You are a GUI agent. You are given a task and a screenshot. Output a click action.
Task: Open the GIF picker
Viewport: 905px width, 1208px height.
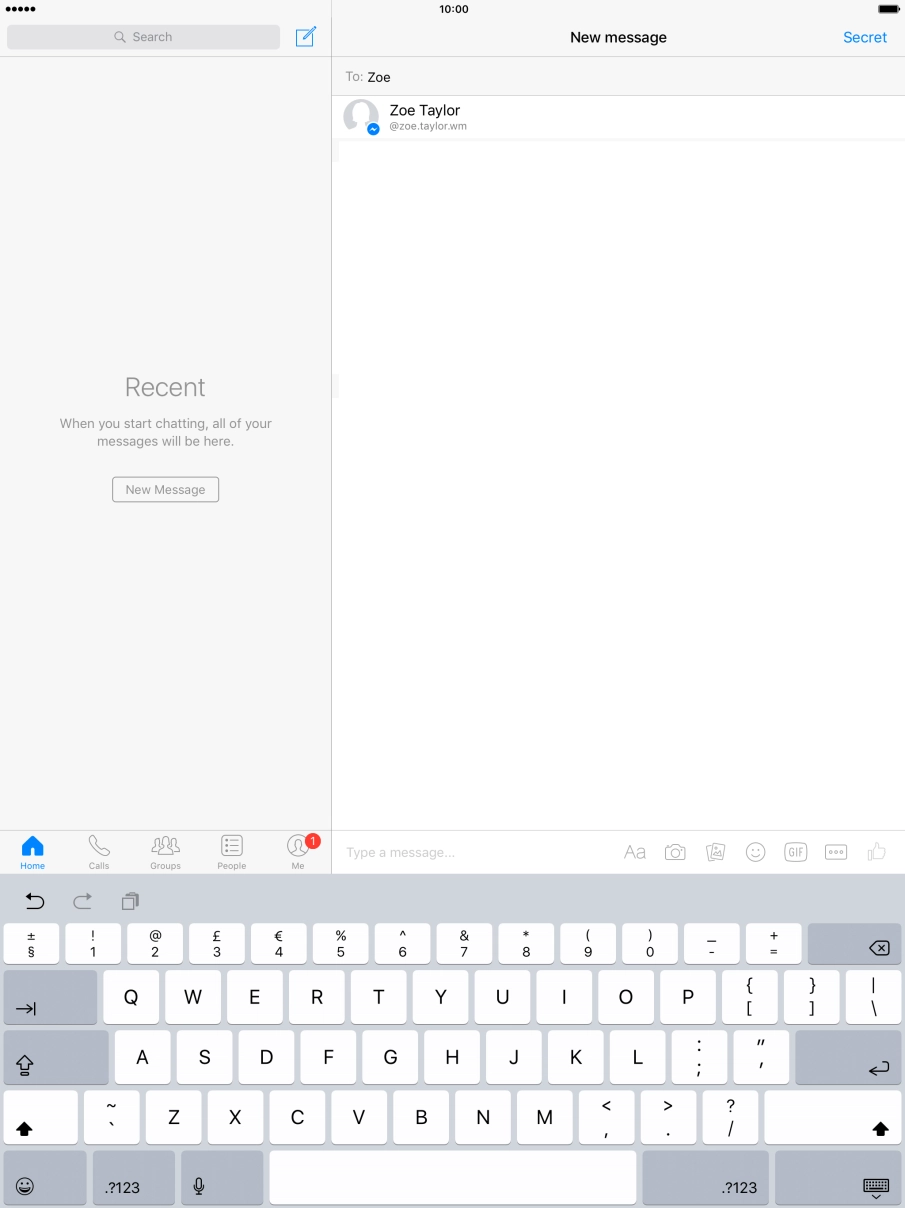click(x=796, y=852)
